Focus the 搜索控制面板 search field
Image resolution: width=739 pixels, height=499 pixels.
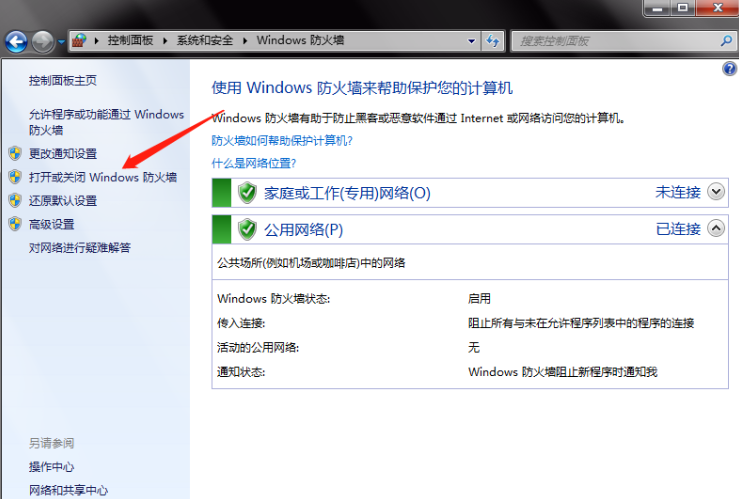[617, 41]
